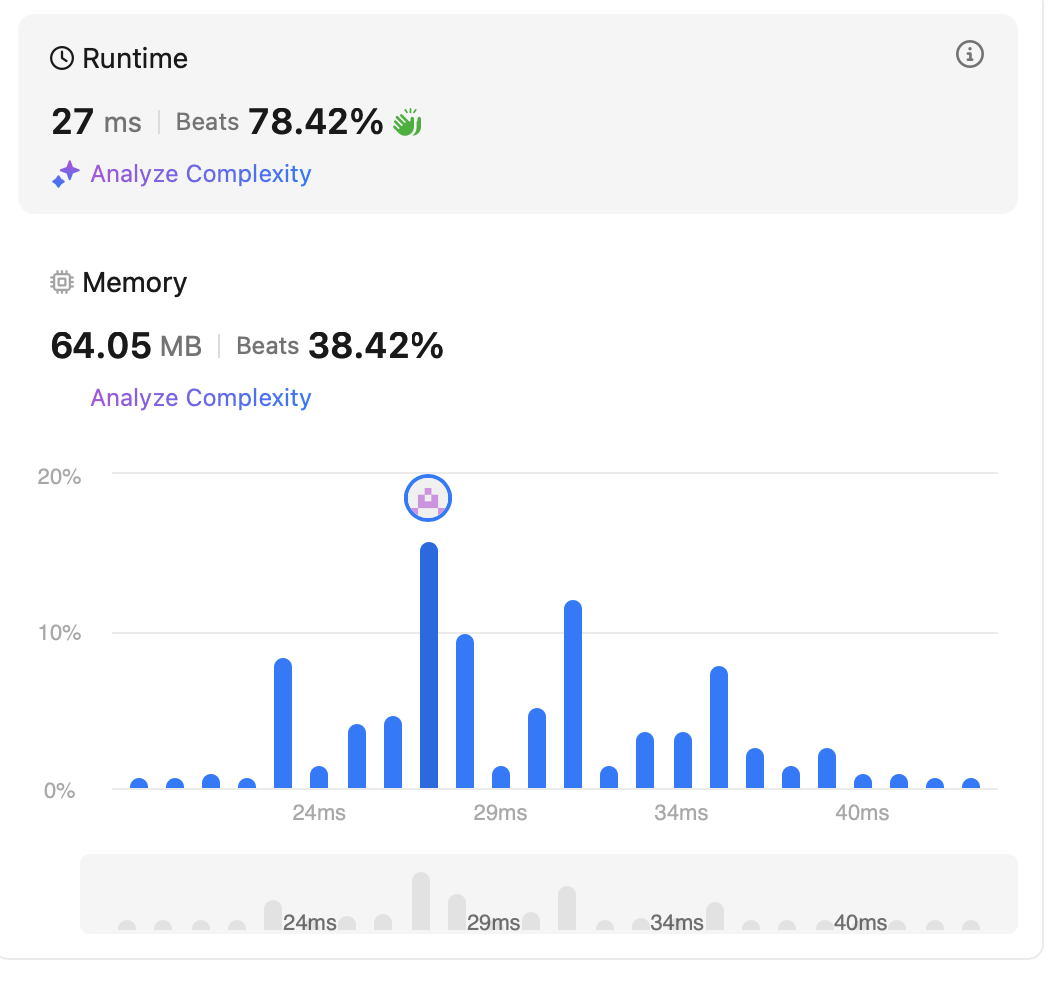
Task: Click the clapping hands emoji icon
Action: click(x=407, y=123)
